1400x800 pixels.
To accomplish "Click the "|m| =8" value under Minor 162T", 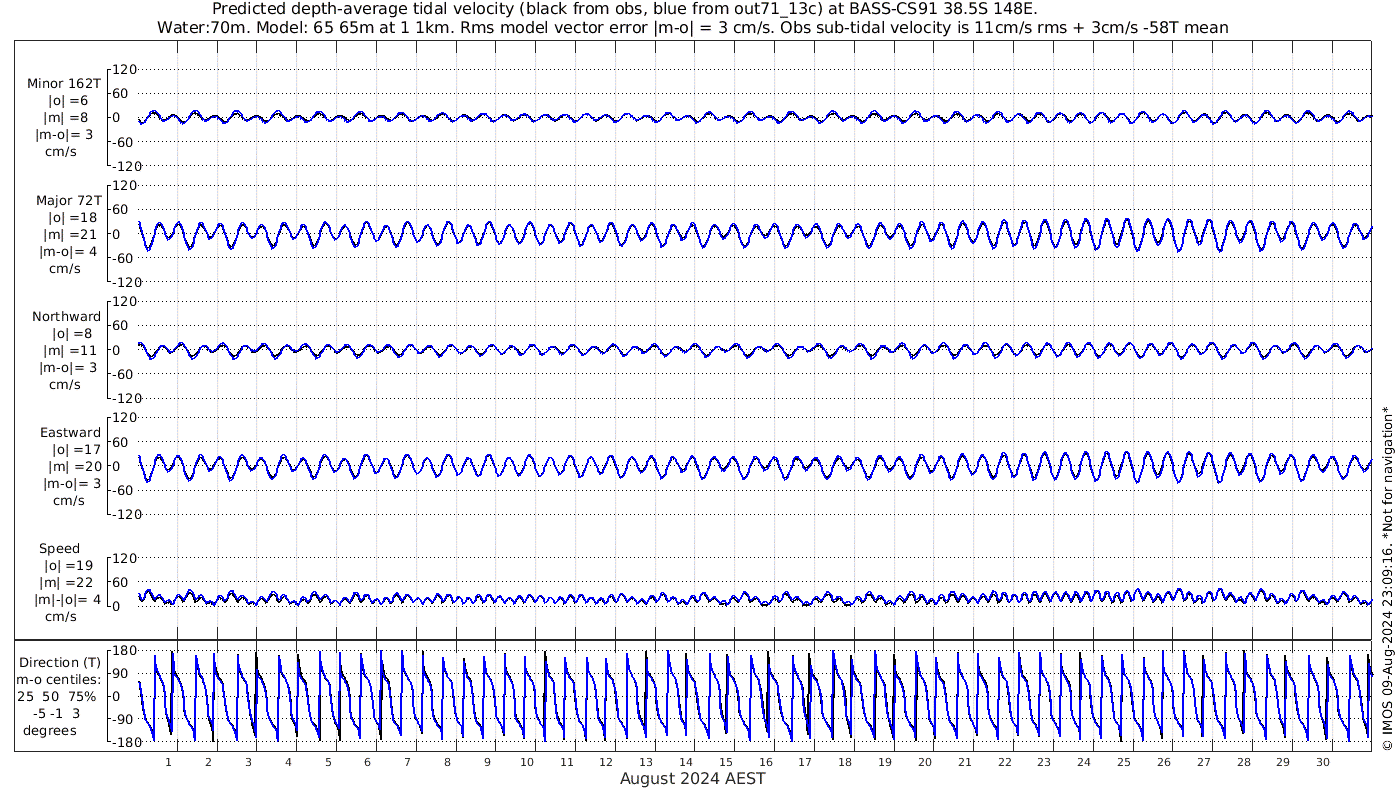I will pyautogui.click(x=67, y=118).
